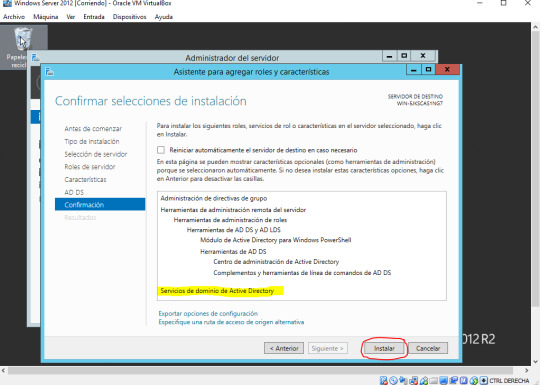Open the Ver menu
The width and height of the screenshot is (540, 385).
pyautogui.click(x=71, y=17)
